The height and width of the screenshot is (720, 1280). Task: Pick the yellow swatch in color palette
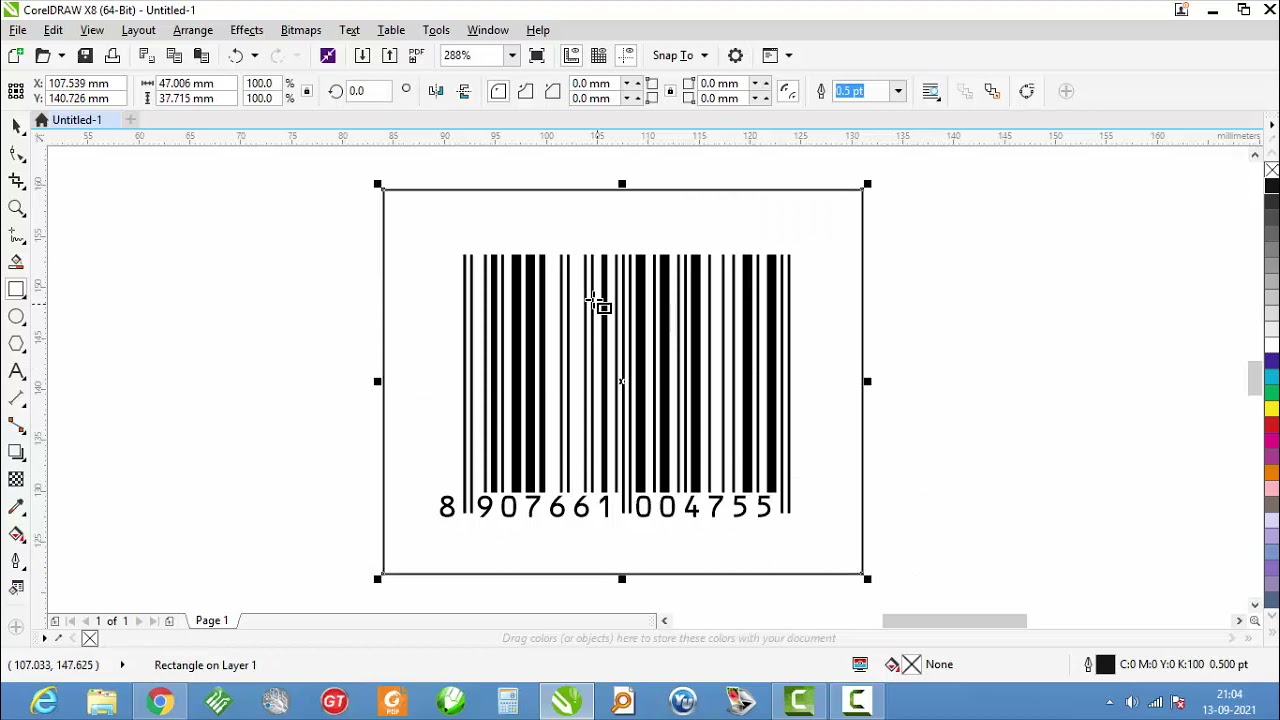coord(1272,407)
